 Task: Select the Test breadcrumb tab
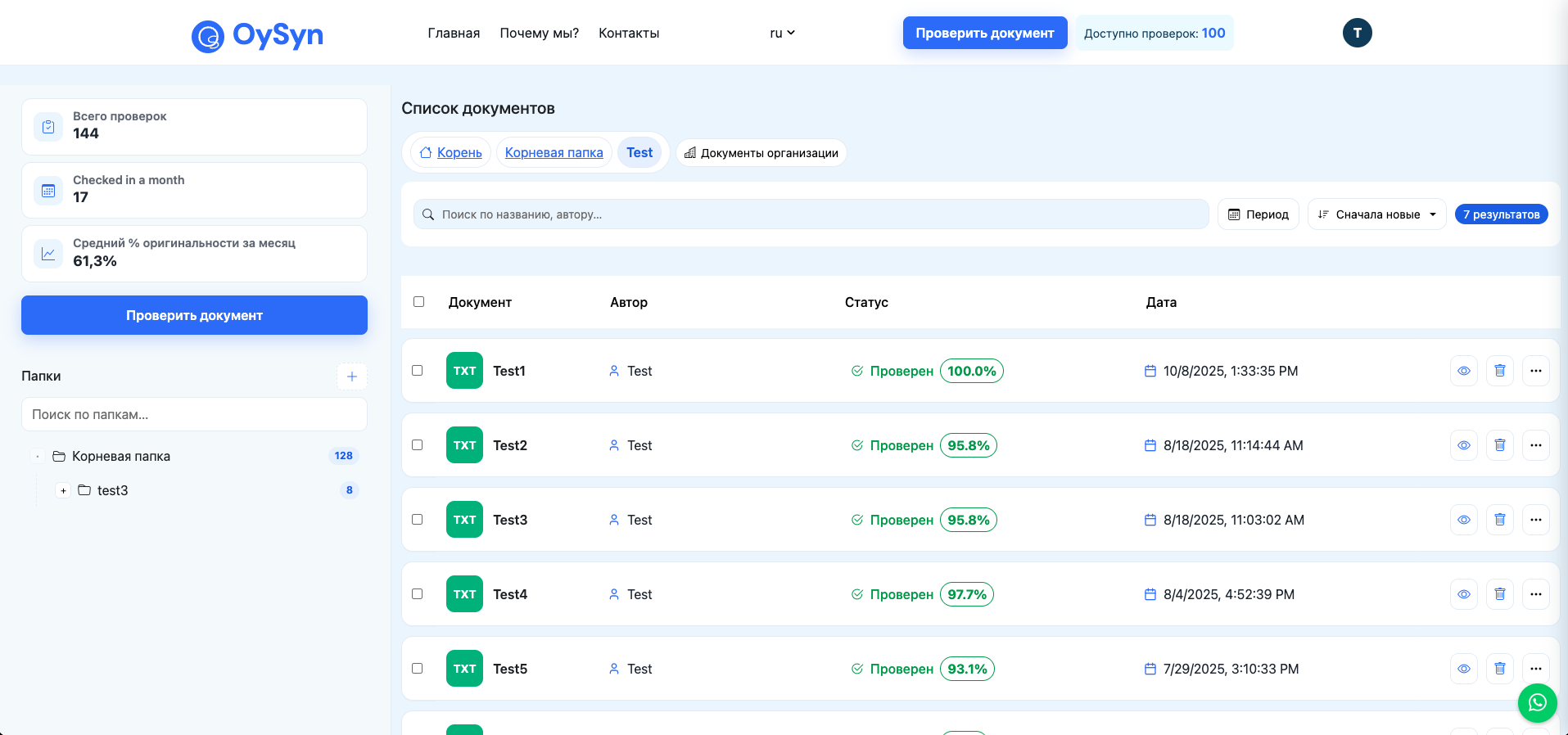639,152
